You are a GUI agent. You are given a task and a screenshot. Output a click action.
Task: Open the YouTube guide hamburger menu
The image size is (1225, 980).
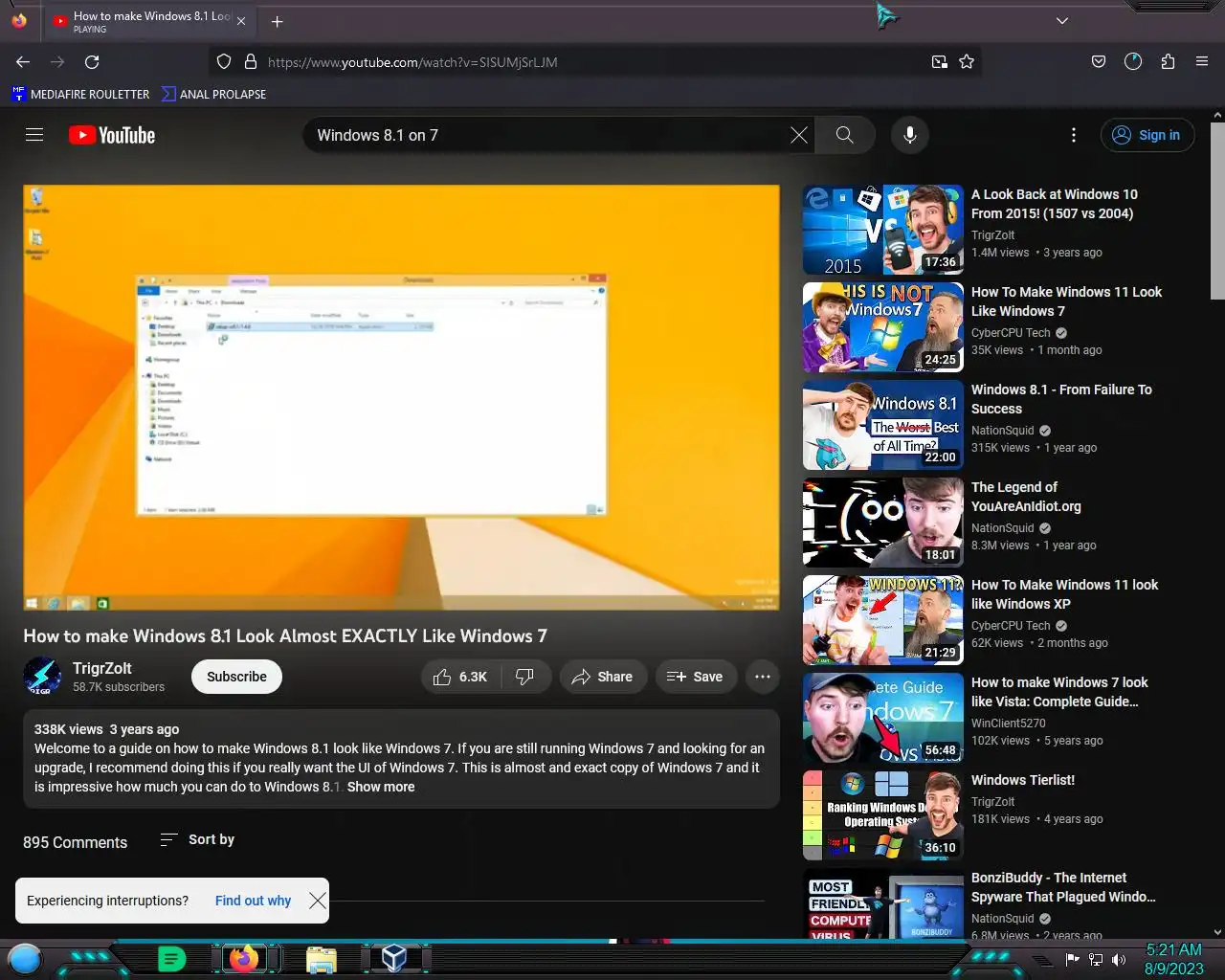(34, 135)
